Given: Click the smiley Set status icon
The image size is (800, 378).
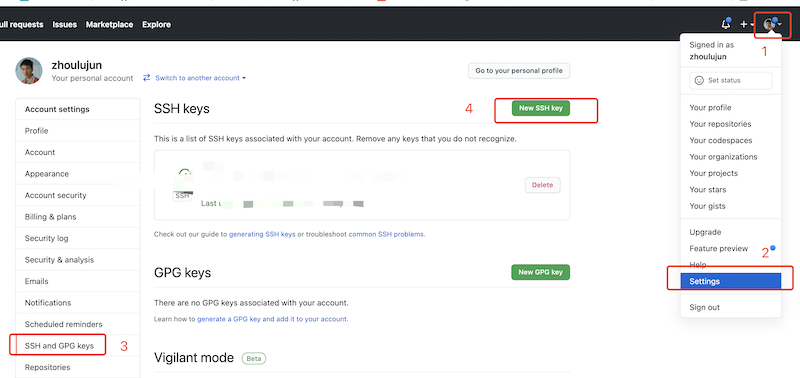Looking at the screenshot, I should (x=699, y=80).
